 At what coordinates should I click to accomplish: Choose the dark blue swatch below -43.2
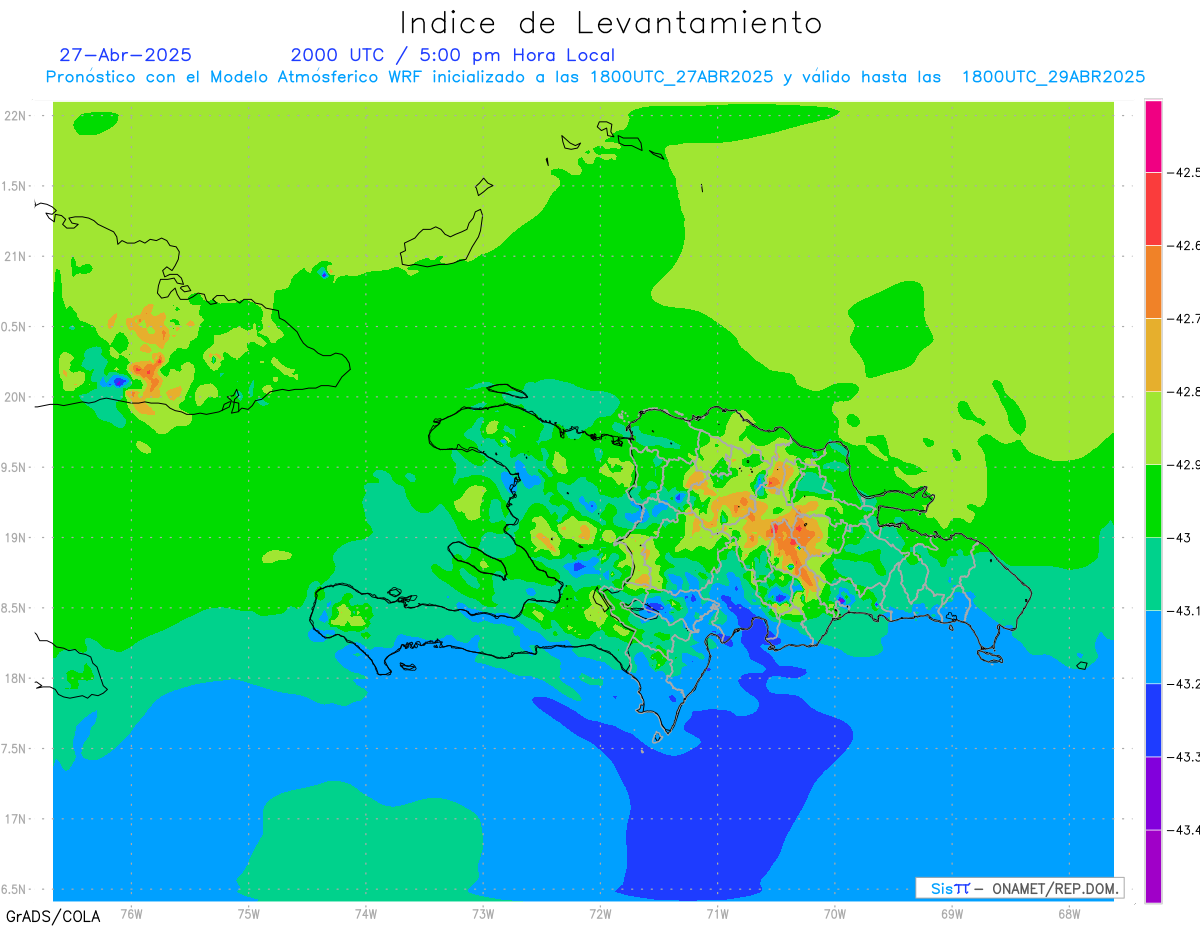[1153, 720]
